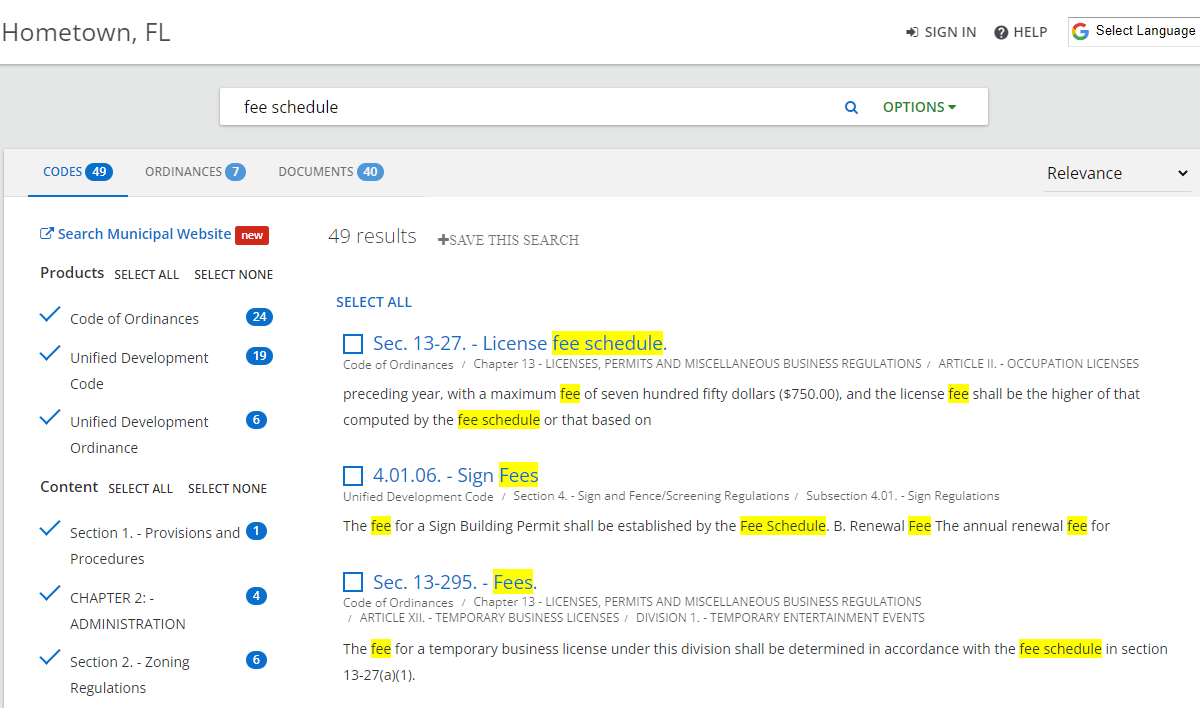
Task: Click the 24 count badge for Code of Ordinances
Action: pos(259,317)
